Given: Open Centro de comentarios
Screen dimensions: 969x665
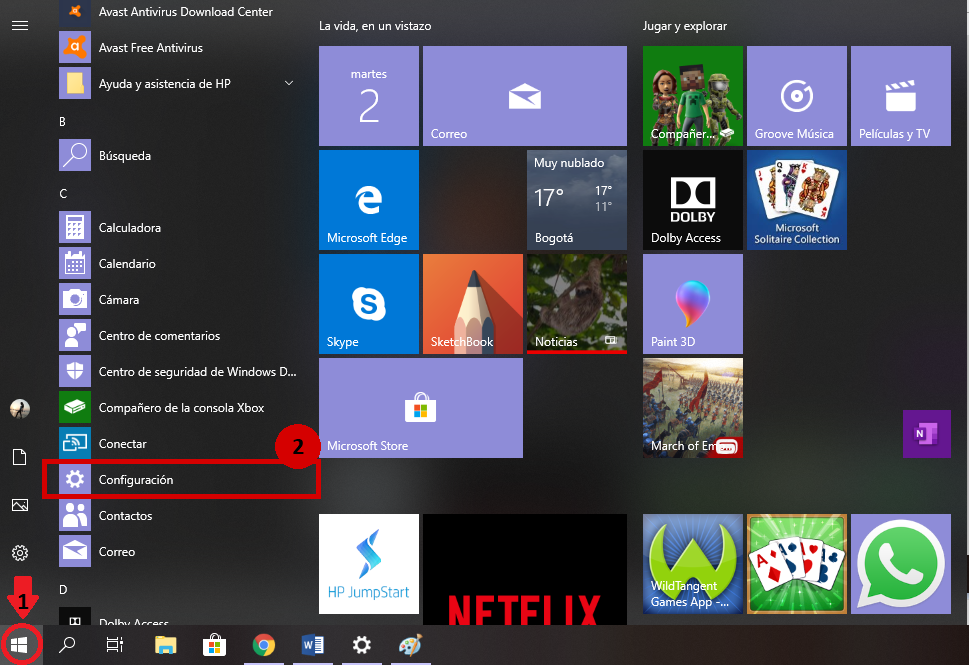Looking at the screenshot, I should (x=179, y=336).
